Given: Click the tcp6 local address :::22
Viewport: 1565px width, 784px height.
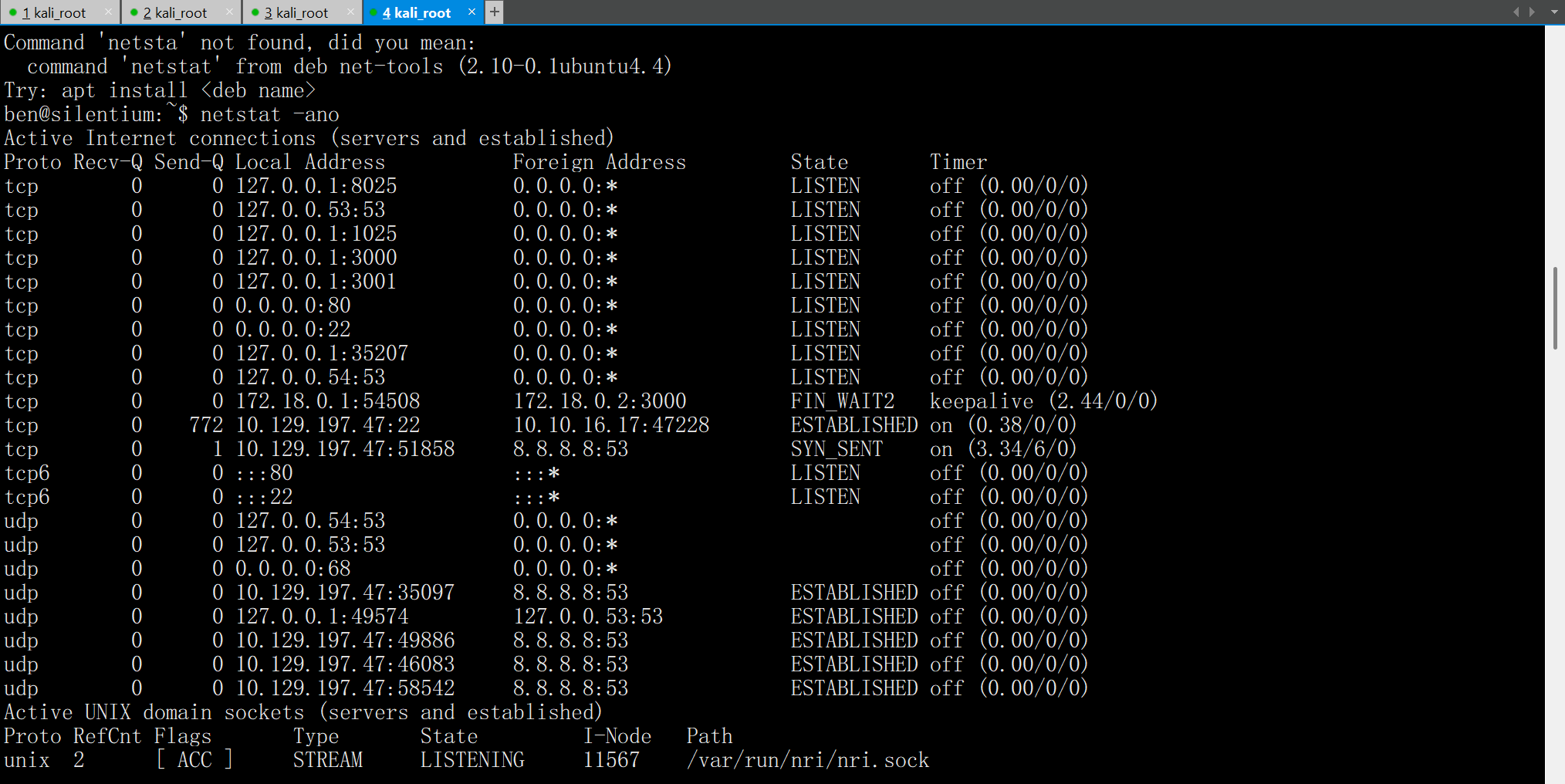Looking at the screenshot, I should coord(264,497).
